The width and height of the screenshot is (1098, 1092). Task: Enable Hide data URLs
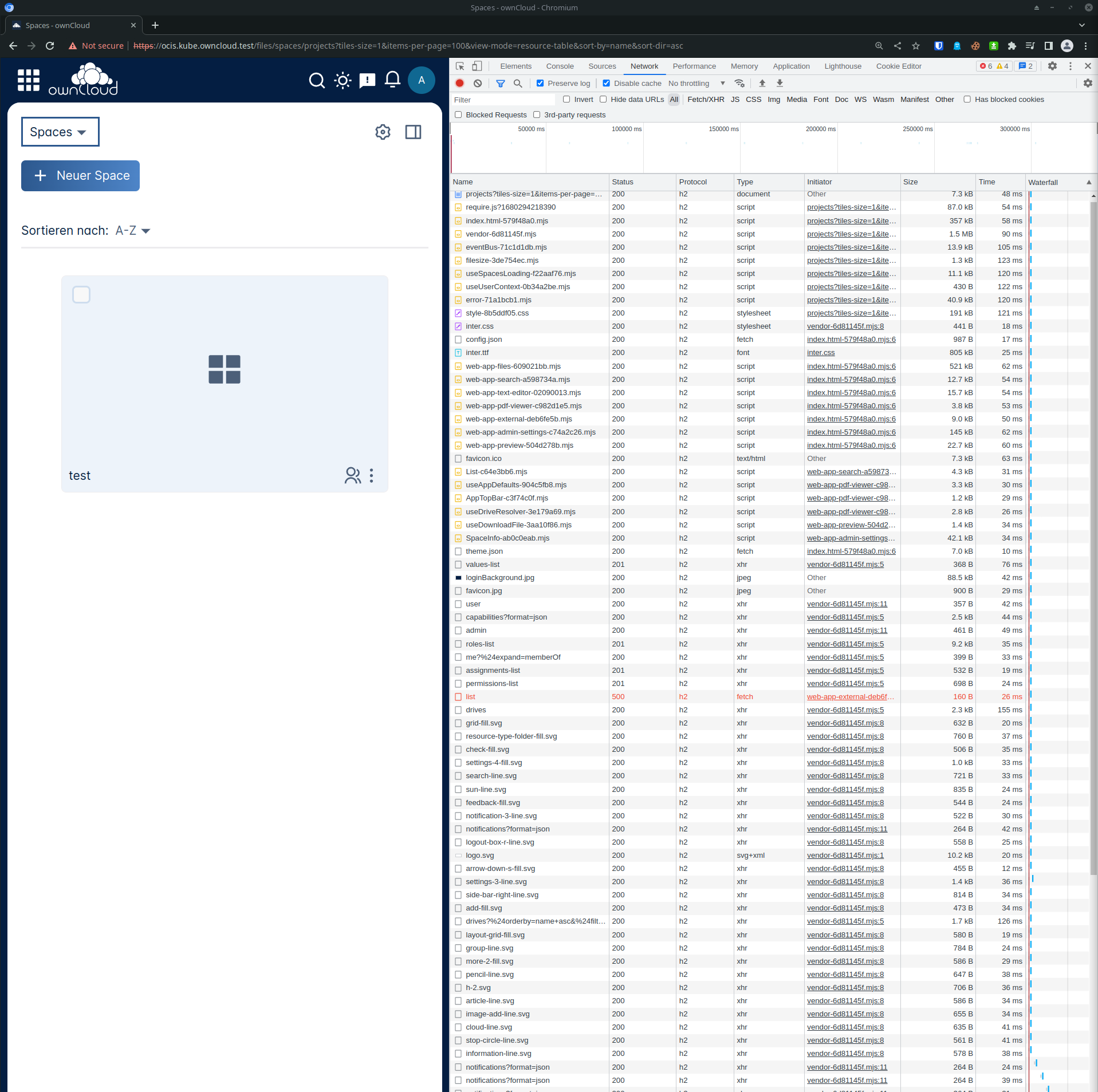point(604,99)
